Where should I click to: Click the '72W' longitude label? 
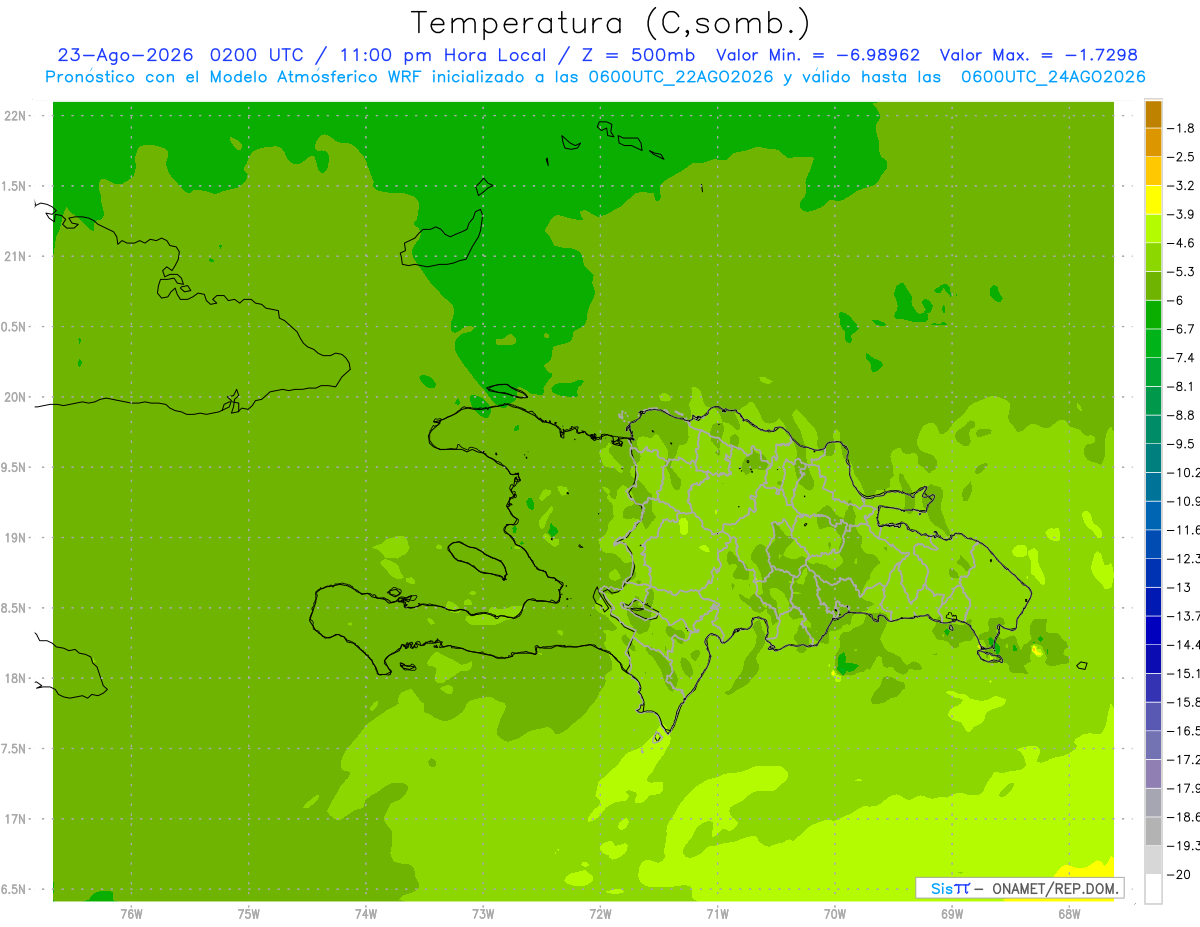[600, 913]
